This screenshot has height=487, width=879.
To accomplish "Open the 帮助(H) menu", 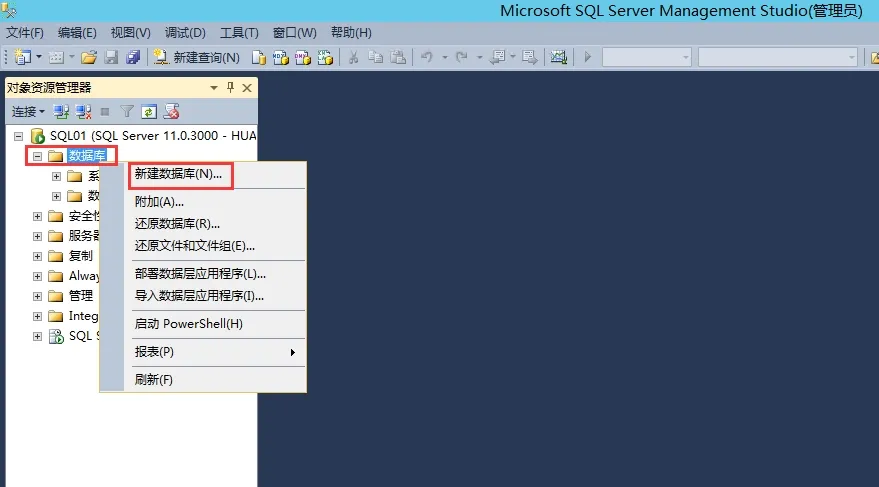I will pos(351,33).
